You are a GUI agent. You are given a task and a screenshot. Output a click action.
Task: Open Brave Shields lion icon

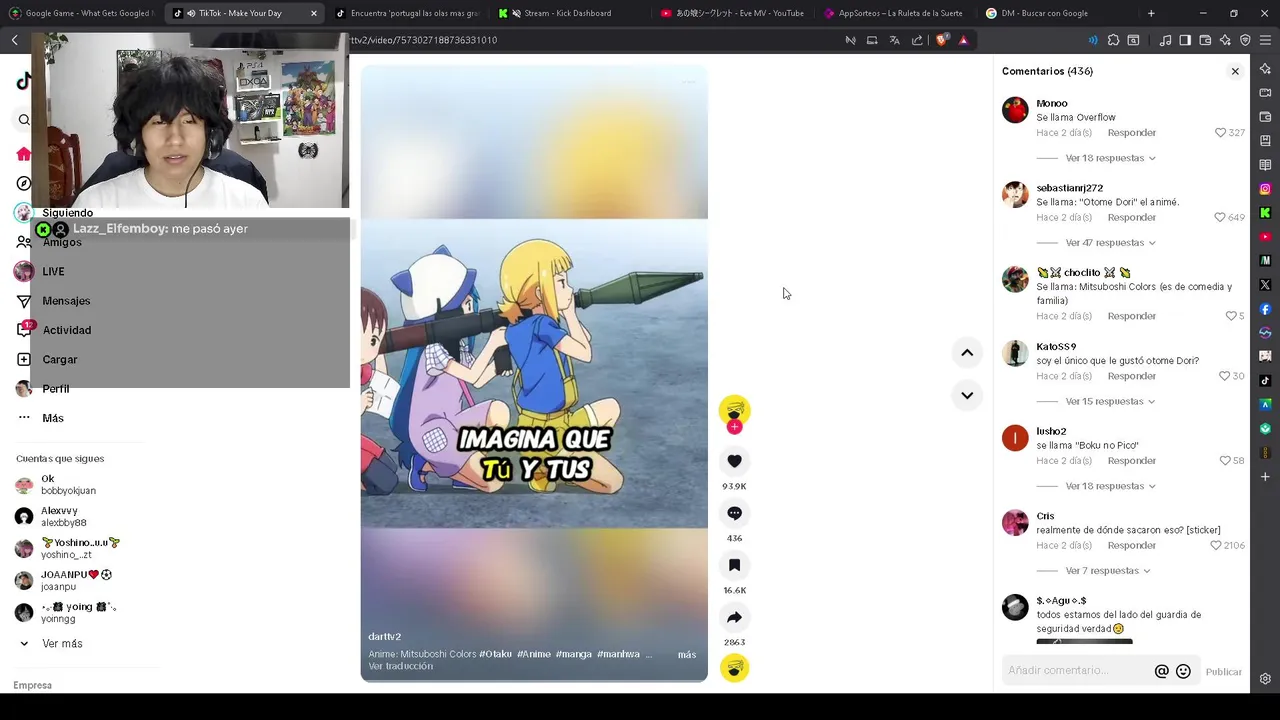tap(942, 40)
